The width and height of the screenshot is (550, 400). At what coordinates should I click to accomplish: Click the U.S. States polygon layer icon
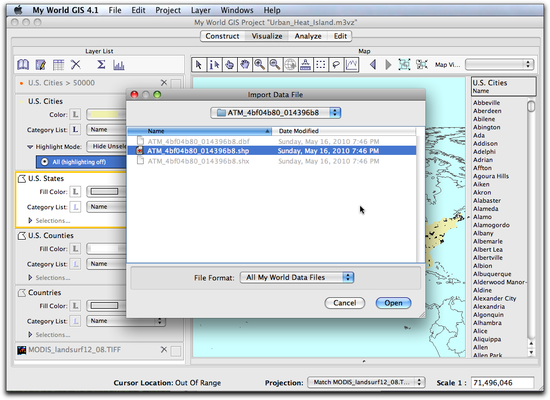click(22, 179)
